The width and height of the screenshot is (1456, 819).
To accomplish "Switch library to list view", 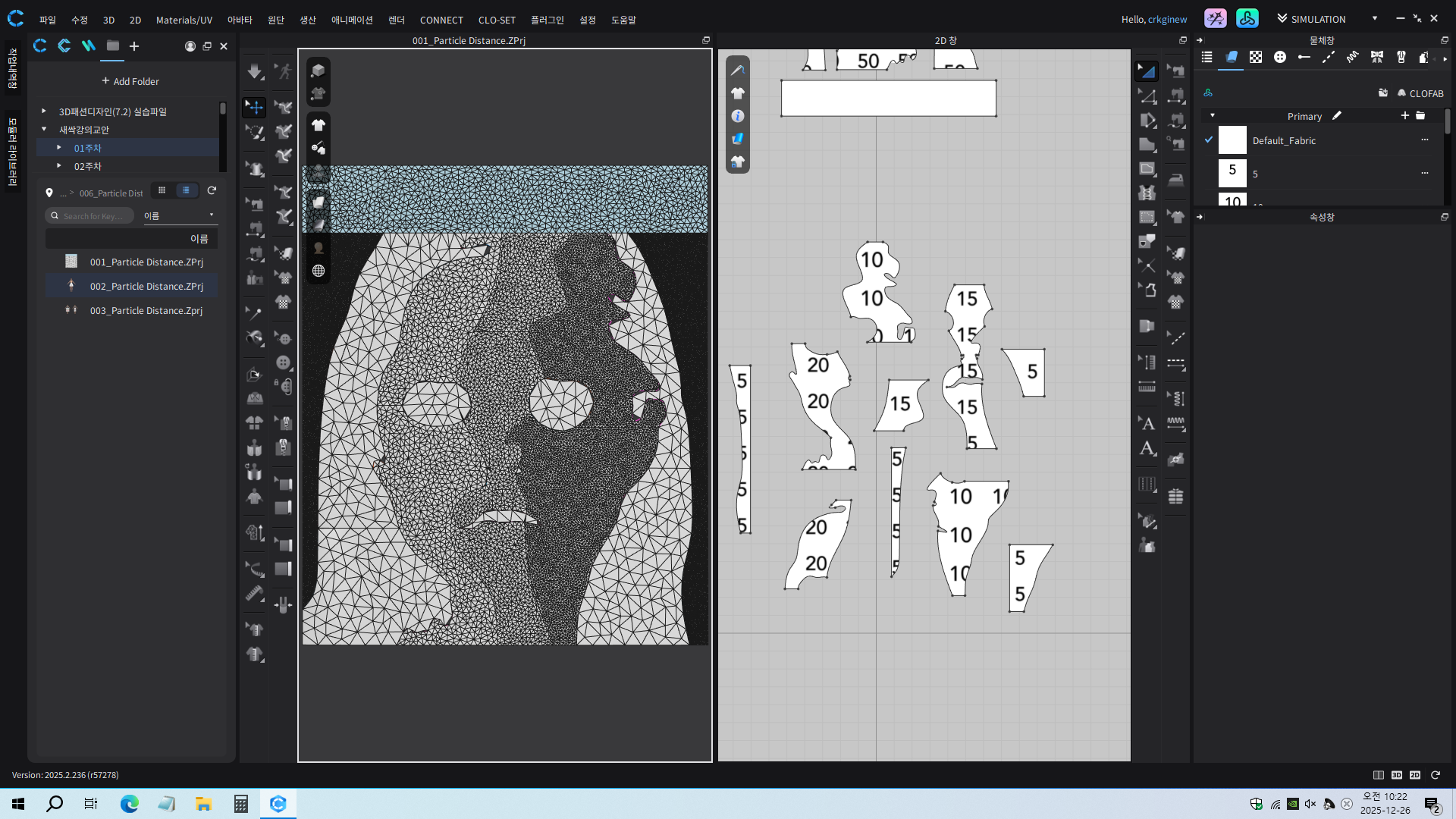I will coord(186,191).
